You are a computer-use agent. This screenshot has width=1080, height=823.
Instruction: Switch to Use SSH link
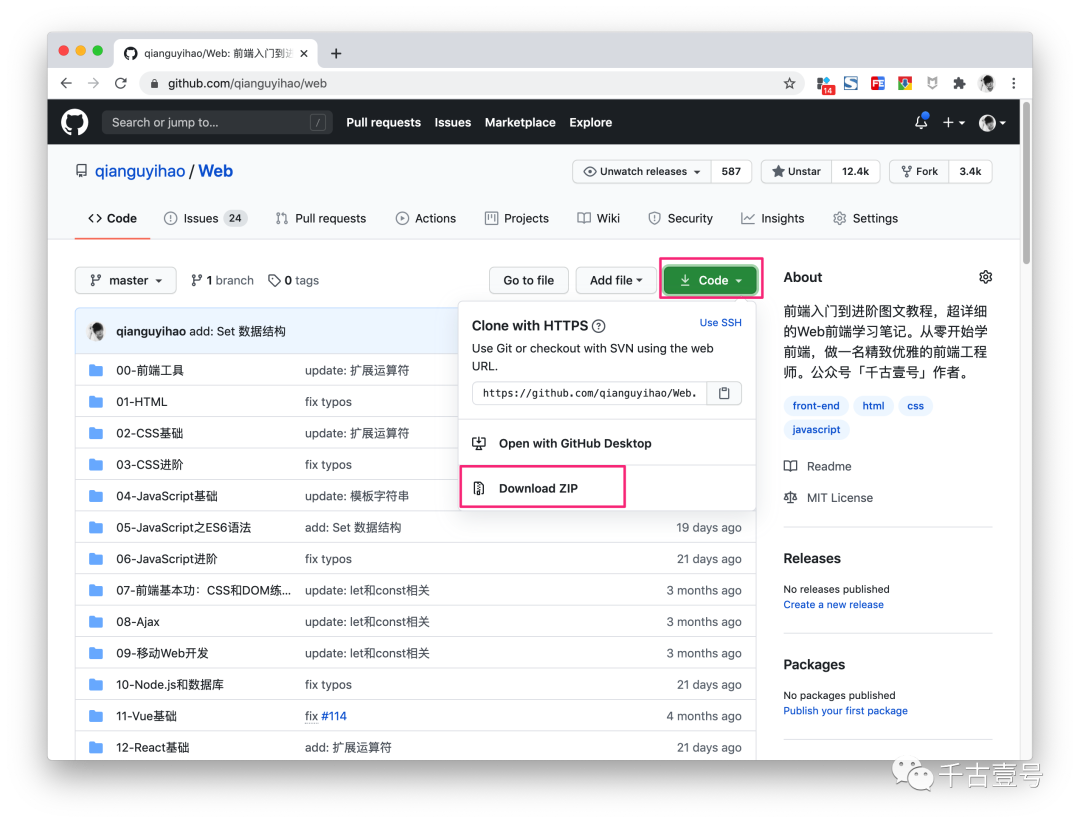click(720, 322)
